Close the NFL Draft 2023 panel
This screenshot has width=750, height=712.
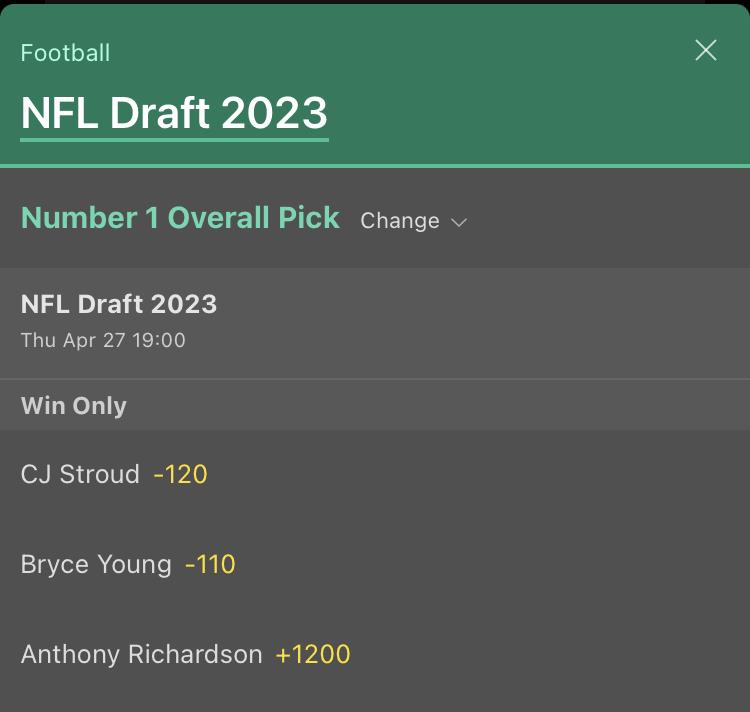[706, 51]
